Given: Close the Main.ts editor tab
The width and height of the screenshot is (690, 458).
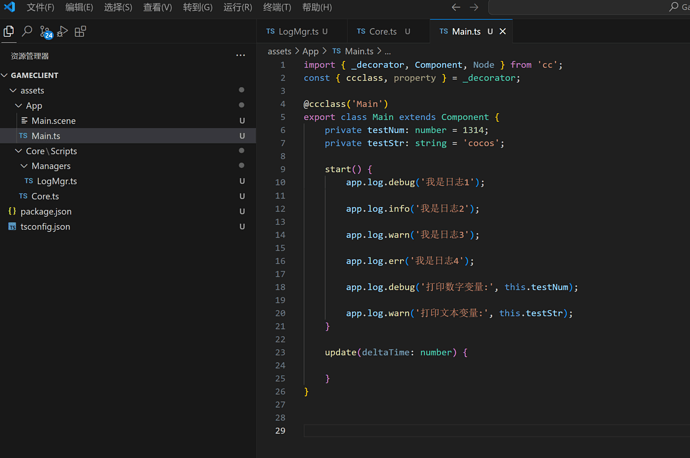Looking at the screenshot, I should click(503, 32).
